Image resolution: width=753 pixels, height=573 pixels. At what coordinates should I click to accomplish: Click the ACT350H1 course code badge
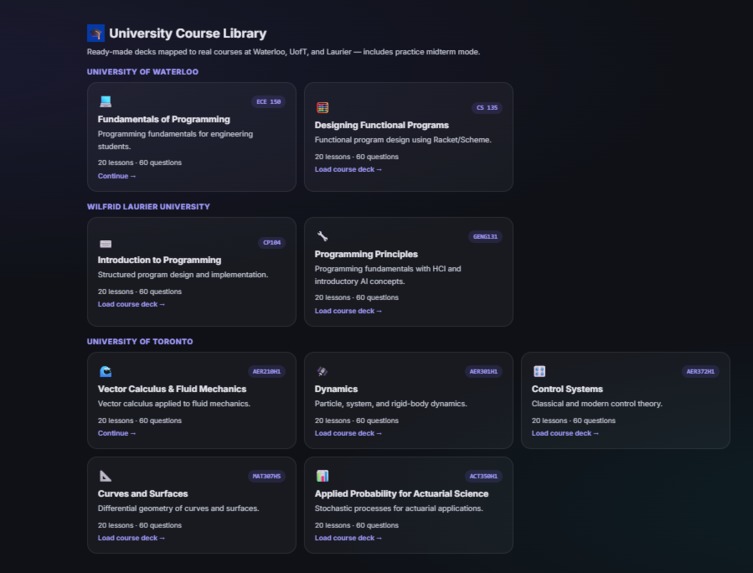(484, 476)
